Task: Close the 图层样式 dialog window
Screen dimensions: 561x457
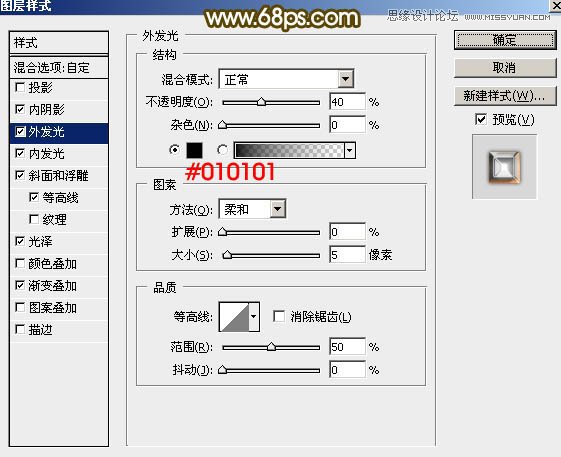Action: coord(556,5)
